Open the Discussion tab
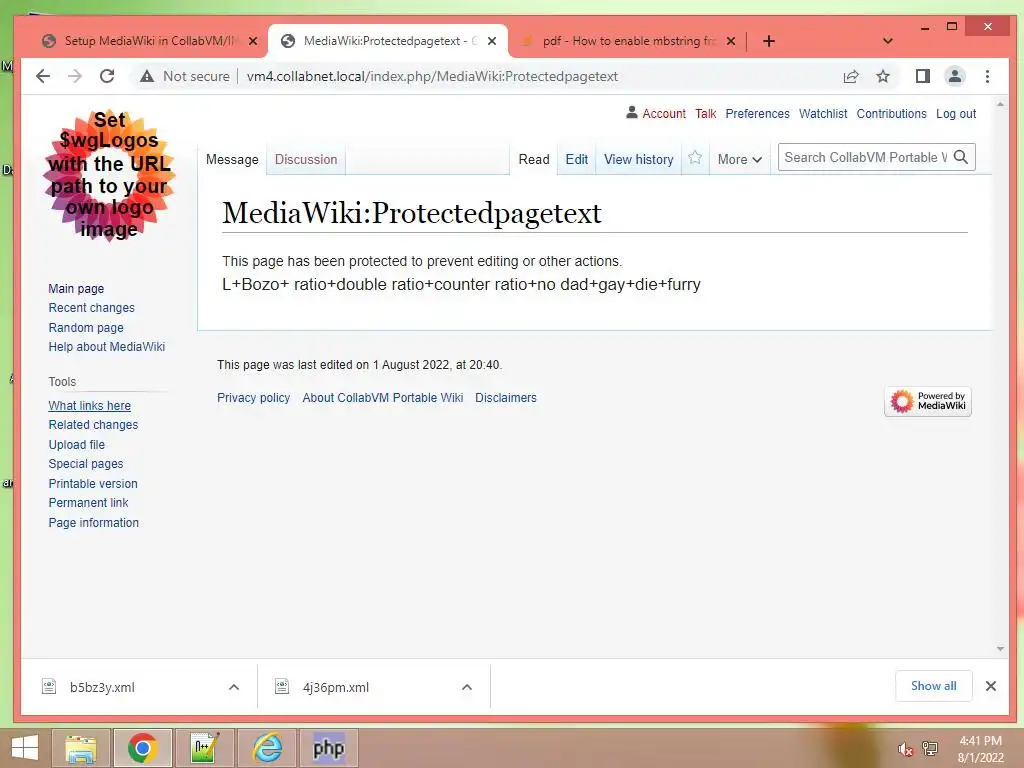This screenshot has height=768, width=1024. click(x=306, y=159)
